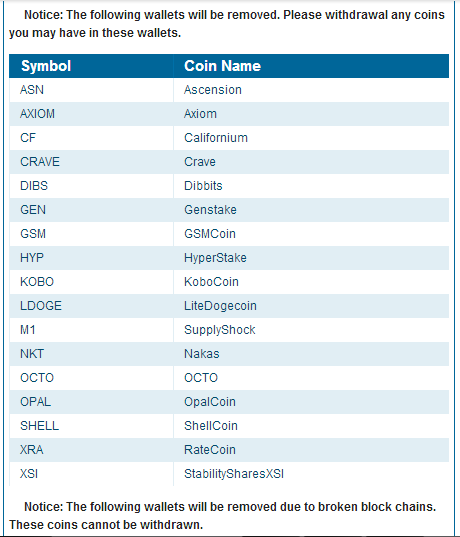
Task: Select the M1 symbol cell
Action: point(91,329)
